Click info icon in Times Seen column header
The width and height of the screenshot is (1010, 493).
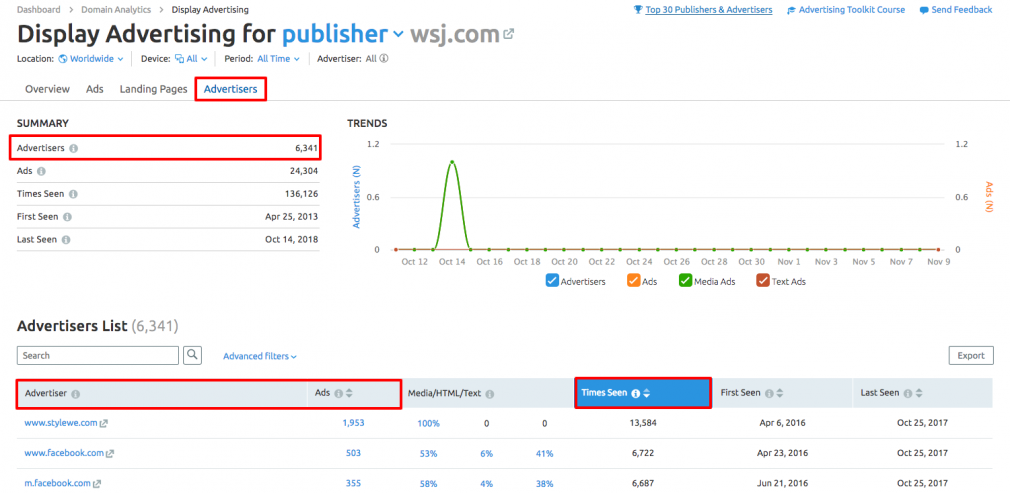click(x=636, y=392)
